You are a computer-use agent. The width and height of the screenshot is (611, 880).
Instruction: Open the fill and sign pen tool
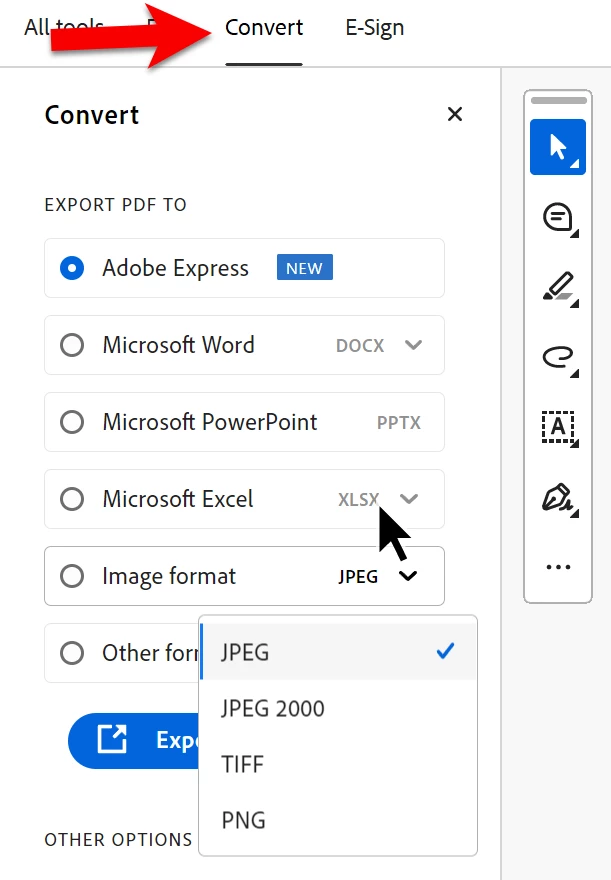click(x=558, y=497)
